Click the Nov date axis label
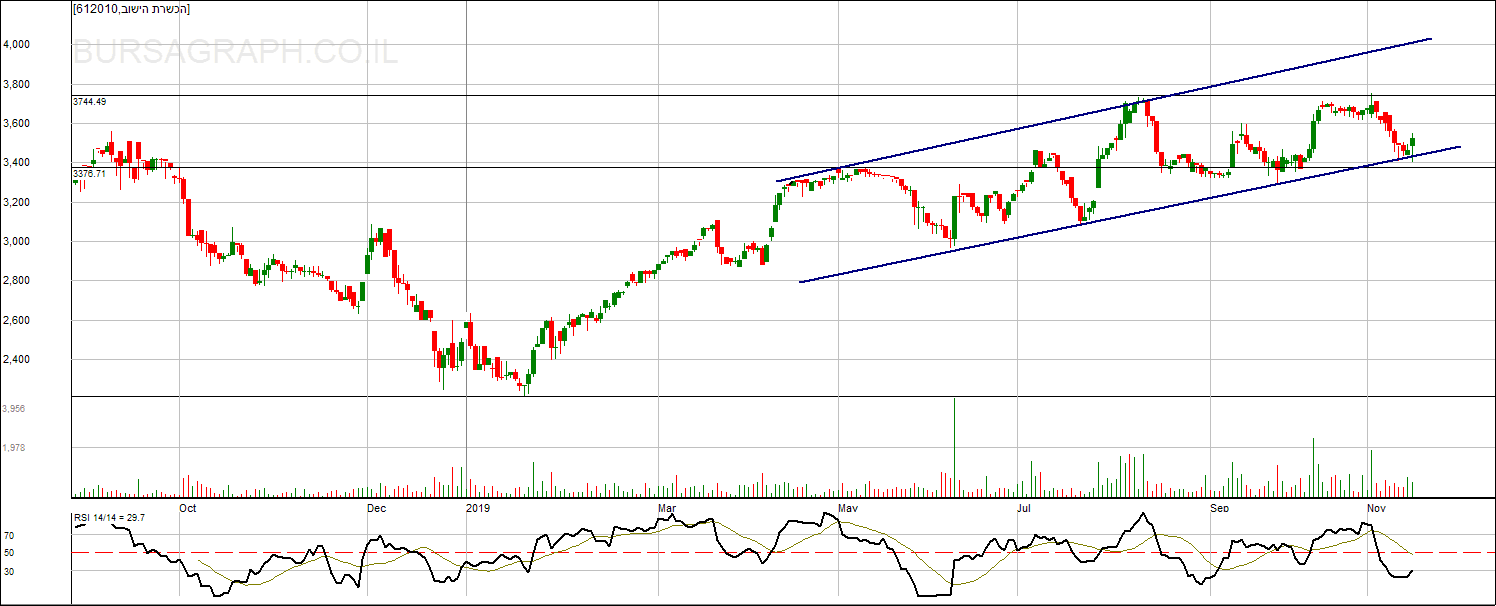The height and width of the screenshot is (606, 1496). [1377, 508]
